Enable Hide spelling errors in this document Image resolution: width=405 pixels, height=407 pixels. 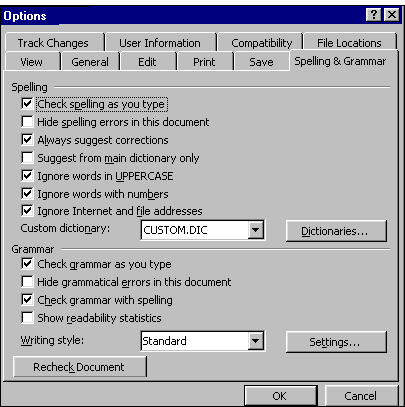(27, 122)
